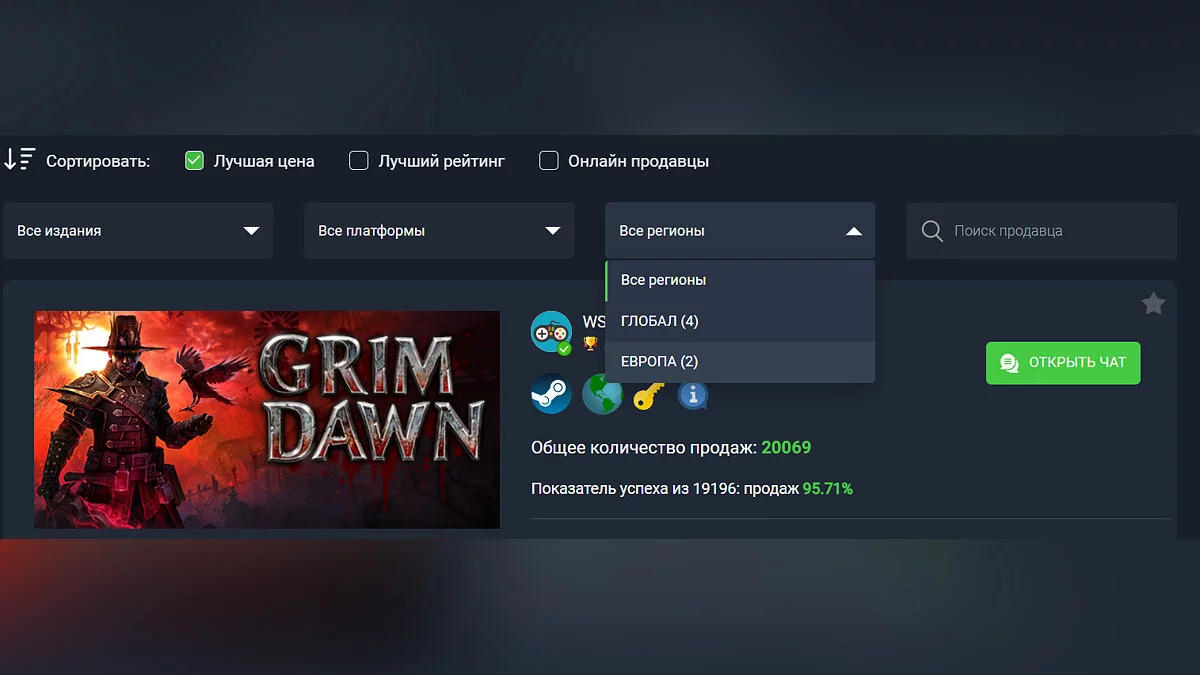The height and width of the screenshot is (675, 1200).
Task: Open the Все платформы dropdown
Action: (x=439, y=231)
